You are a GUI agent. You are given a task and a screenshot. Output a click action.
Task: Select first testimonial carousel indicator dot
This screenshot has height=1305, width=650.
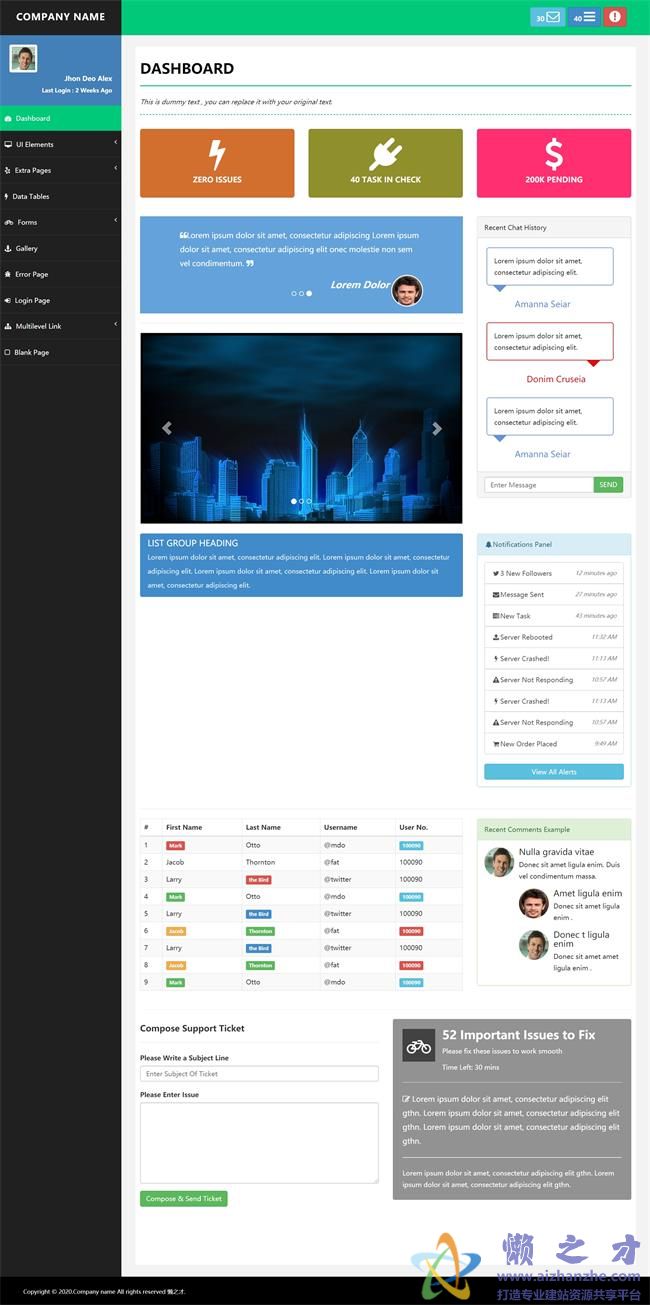point(294,293)
